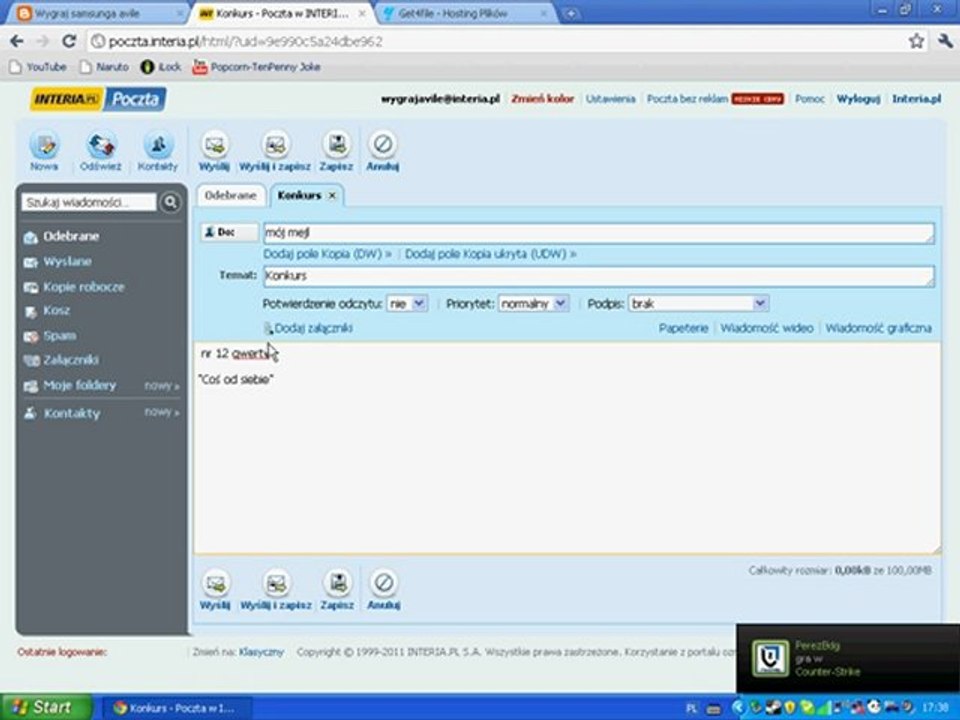The height and width of the screenshot is (720, 960).
Task: Click Dodaj pole Kopia ukryta (UDW) link
Action: pyautogui.click(x=490, y=254)
